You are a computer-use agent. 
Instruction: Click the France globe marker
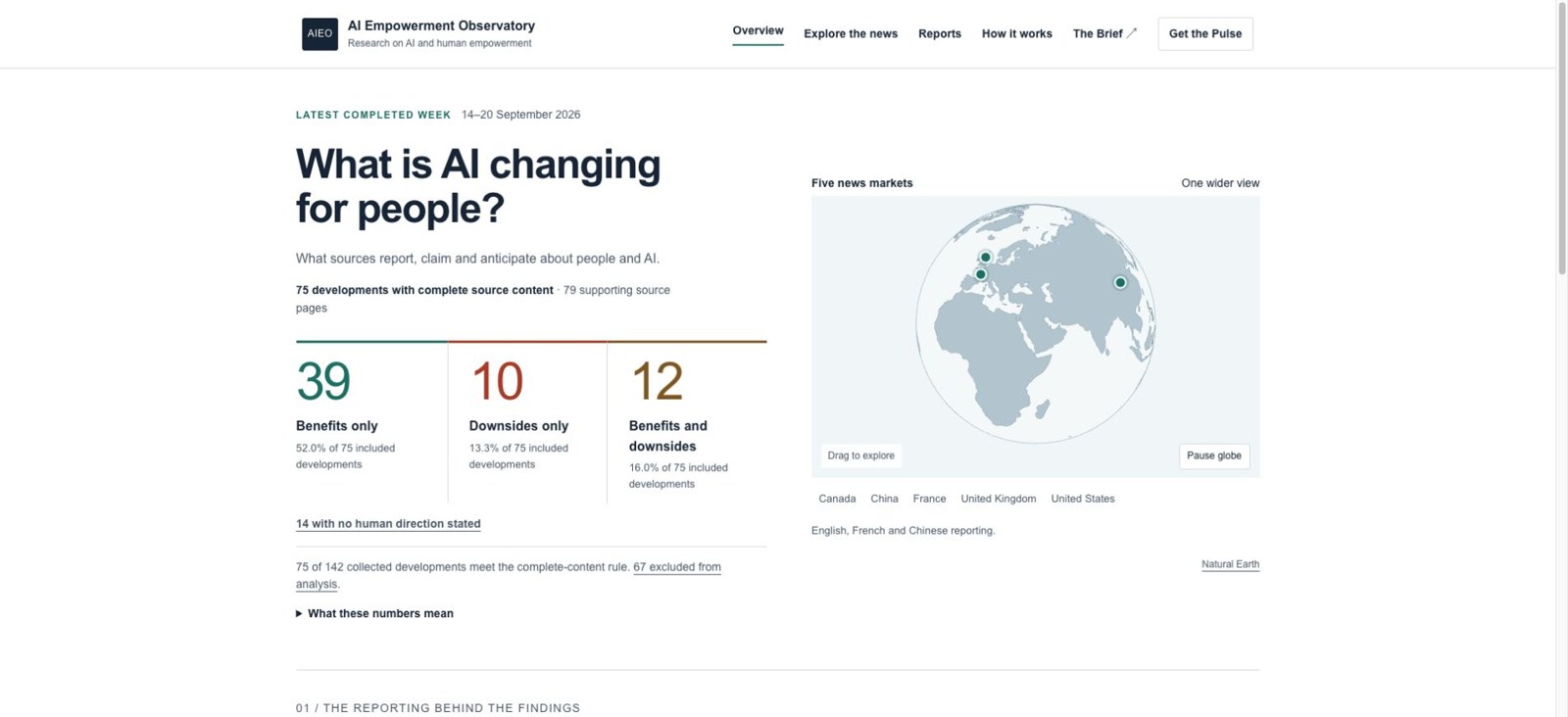[x=980, y=274]
